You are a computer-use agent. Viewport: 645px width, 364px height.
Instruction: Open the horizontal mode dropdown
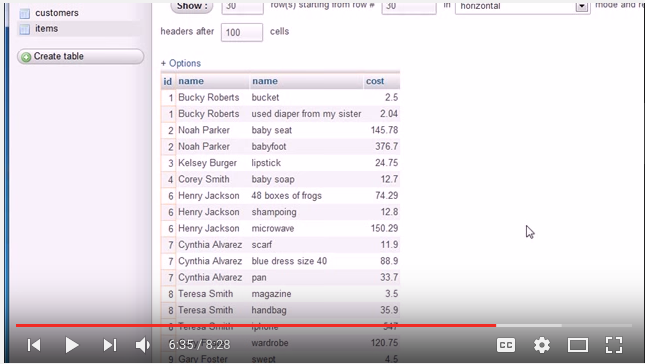(522, 7)
